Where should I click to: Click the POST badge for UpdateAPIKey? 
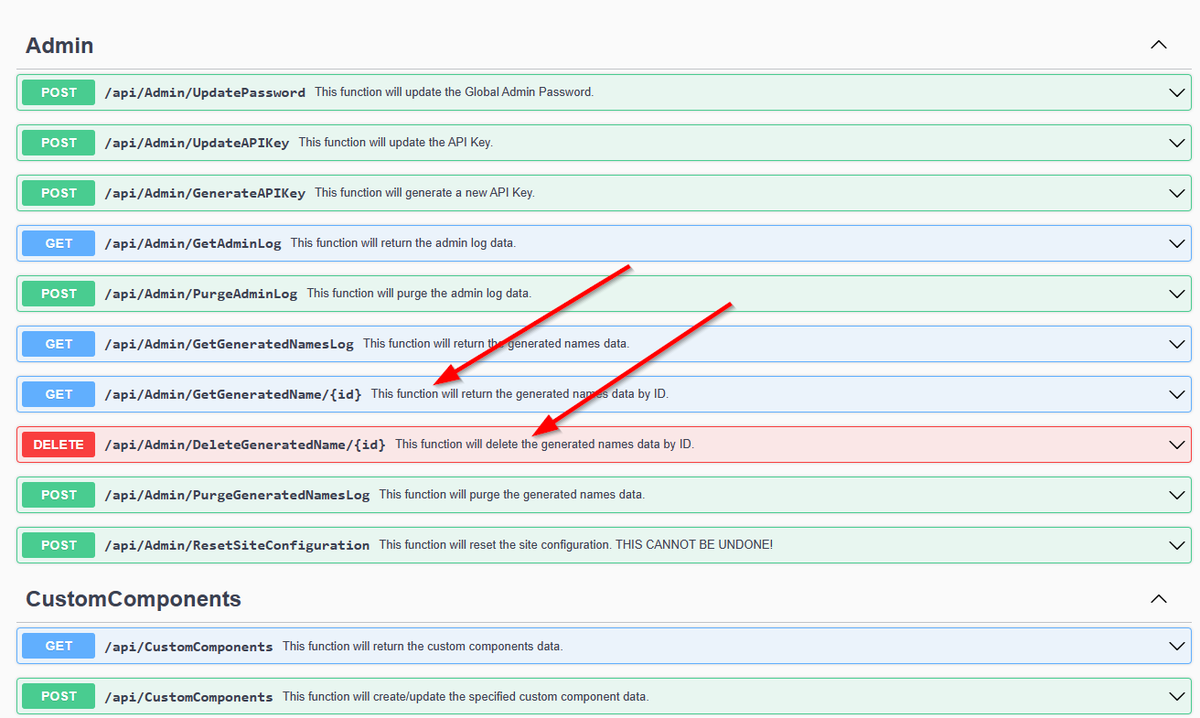coord(59,143)
